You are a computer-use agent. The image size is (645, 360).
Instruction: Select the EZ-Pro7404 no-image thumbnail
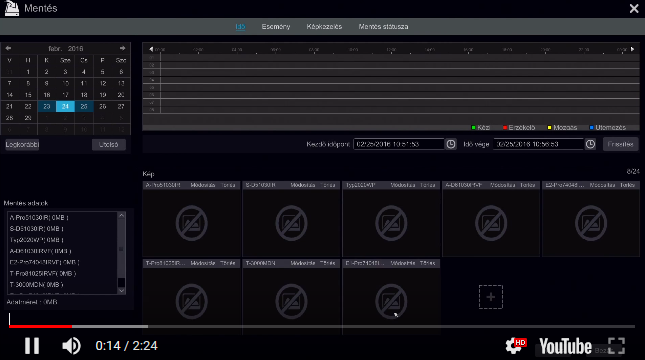(x=591, y=223)
